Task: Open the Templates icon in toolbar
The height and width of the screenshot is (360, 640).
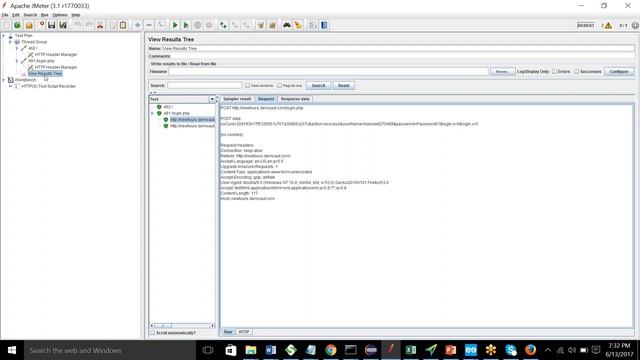Action: tap(18, 25)
